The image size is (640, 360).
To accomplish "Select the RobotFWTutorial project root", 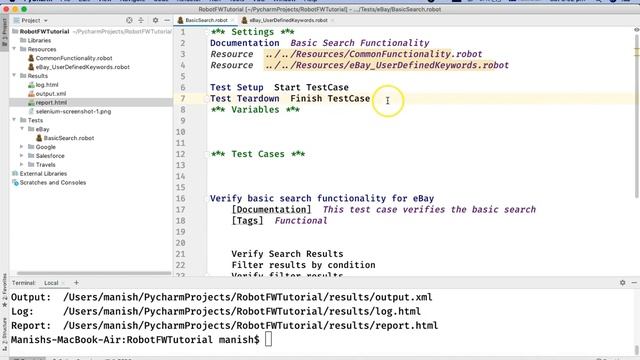I will pyautogui.click(x=44, y=31).
